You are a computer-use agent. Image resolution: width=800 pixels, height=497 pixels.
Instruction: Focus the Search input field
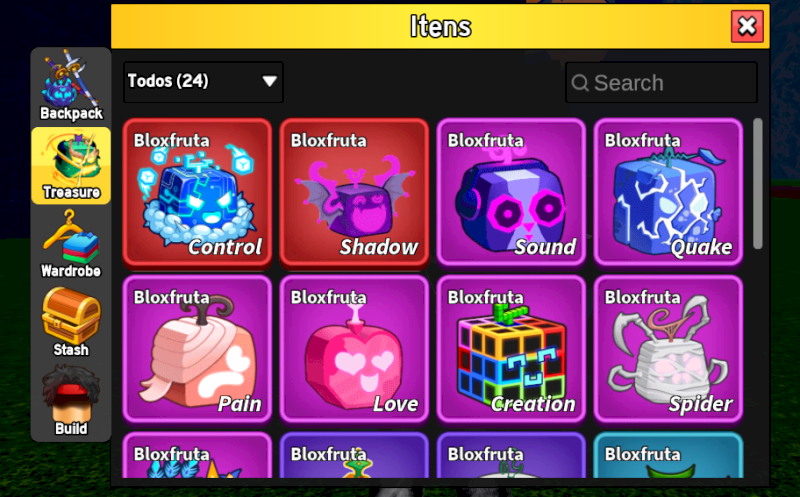pyautogui.click(x=661, y=82)
